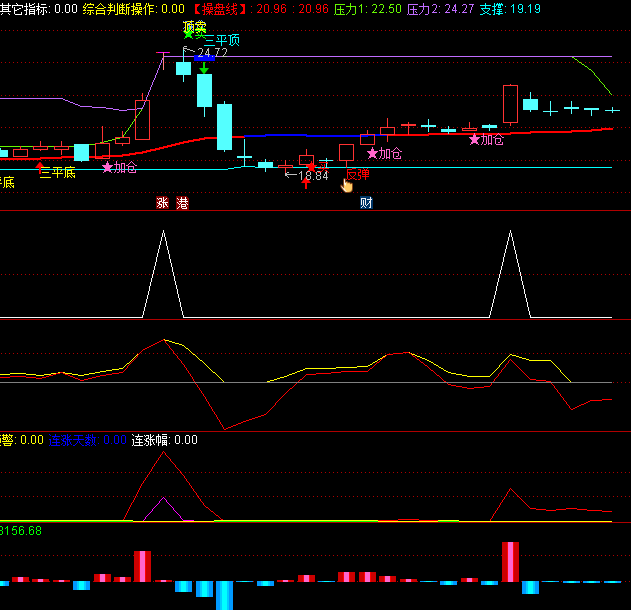Click red up arrow beside 三平底
Screen dimensions: 631x610
coord(39,168)
